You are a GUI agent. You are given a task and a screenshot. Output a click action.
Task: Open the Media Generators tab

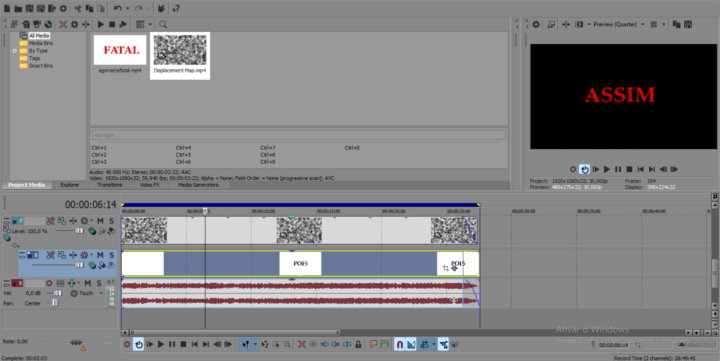pyautogui.click(x=198, y=185)
